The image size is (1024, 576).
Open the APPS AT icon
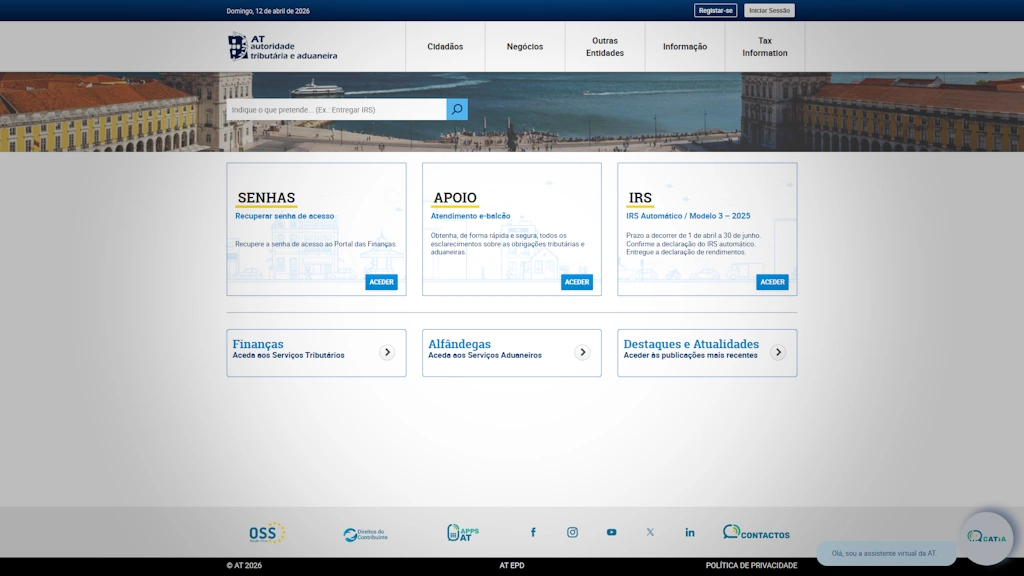[x=462, y=533]
